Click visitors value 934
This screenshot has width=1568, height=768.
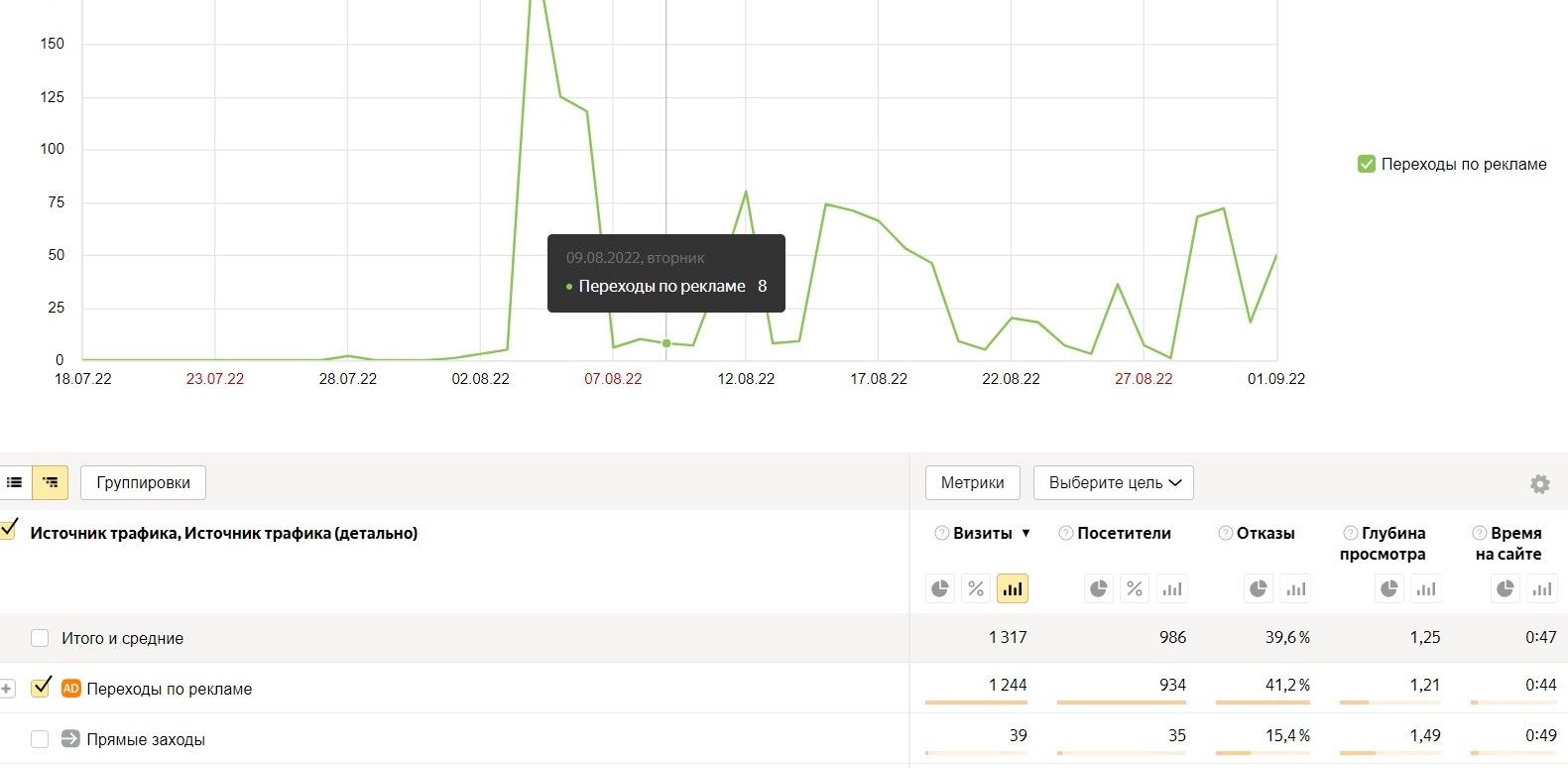1173,685
